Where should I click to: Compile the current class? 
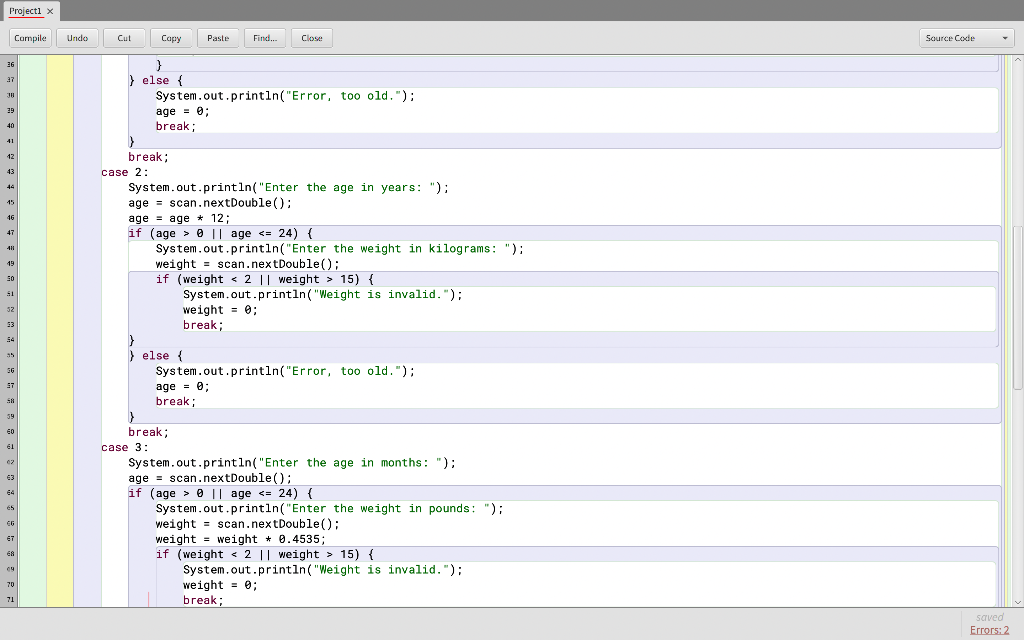[x=29, y=37]
